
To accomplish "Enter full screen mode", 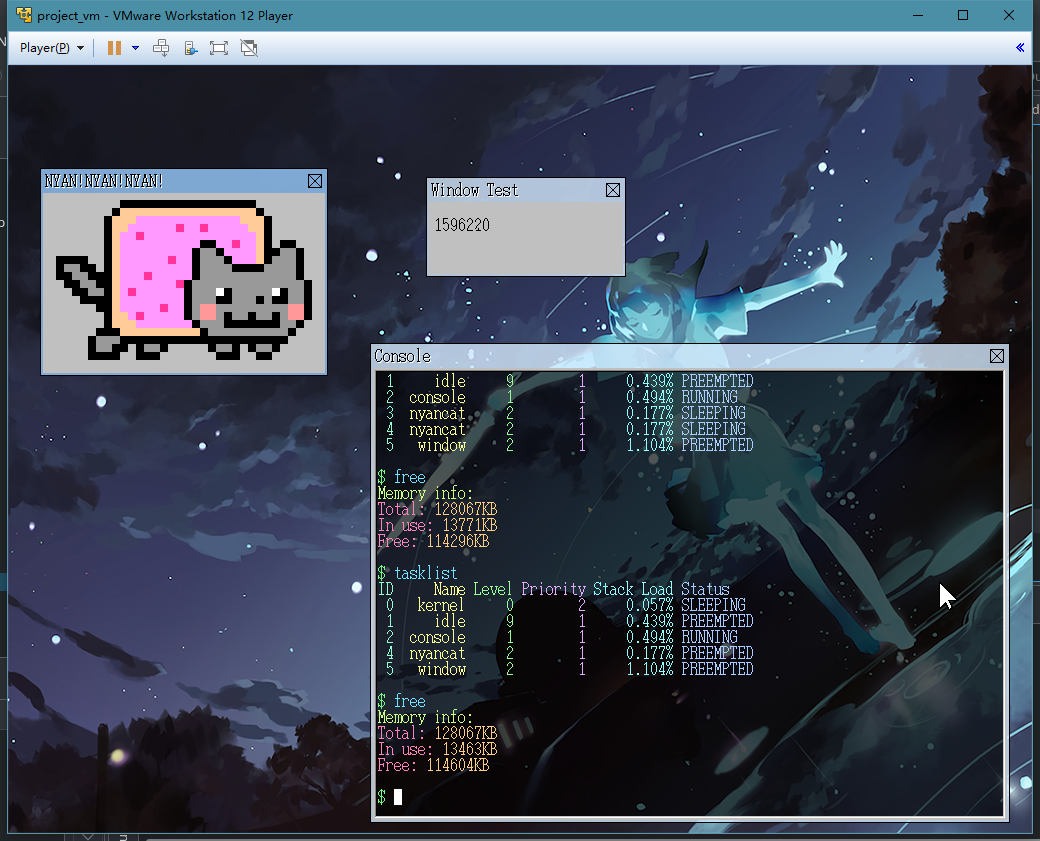I will 218,48.
